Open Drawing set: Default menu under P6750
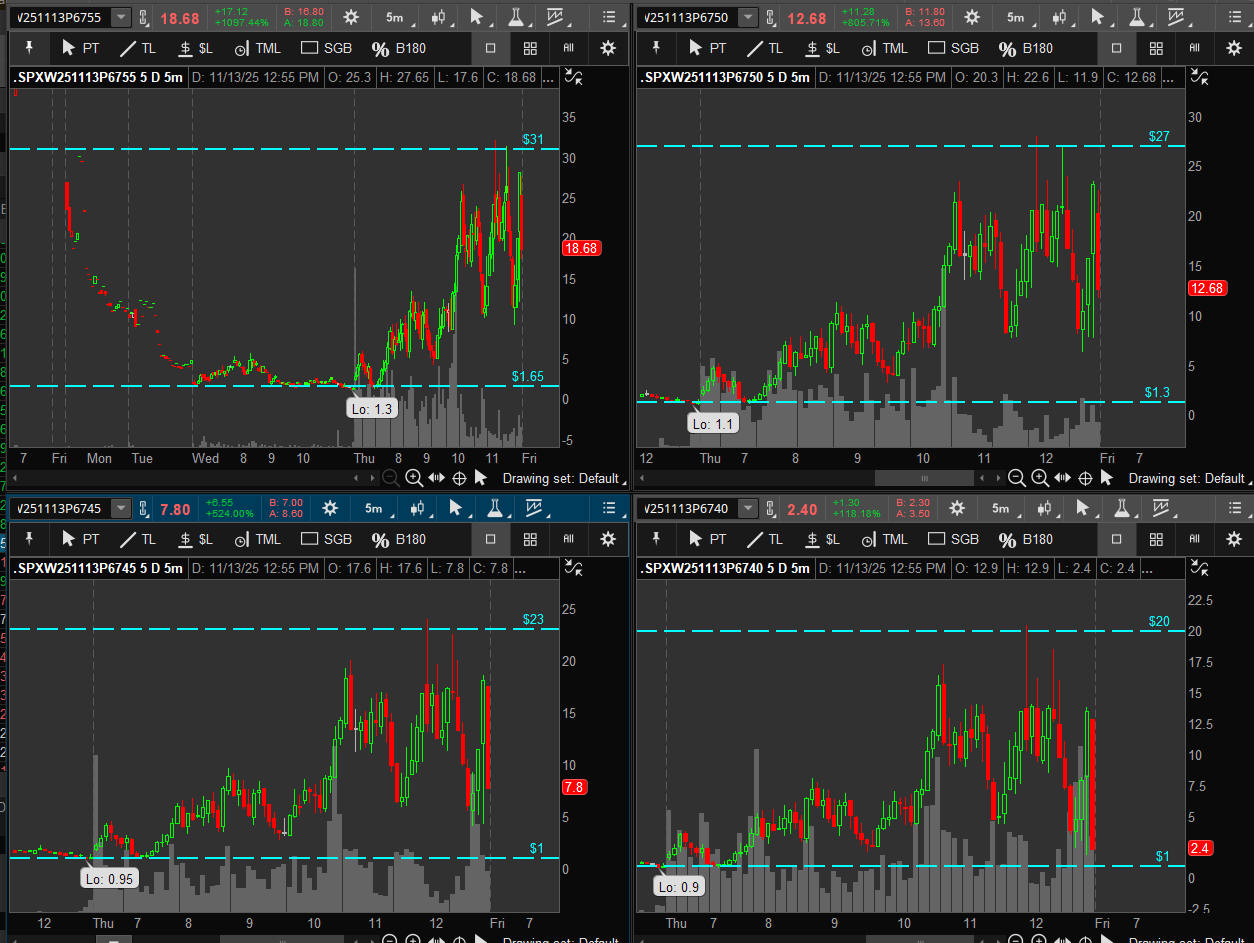Viewport: 1254px width, 943px height. click(1187, 479)
